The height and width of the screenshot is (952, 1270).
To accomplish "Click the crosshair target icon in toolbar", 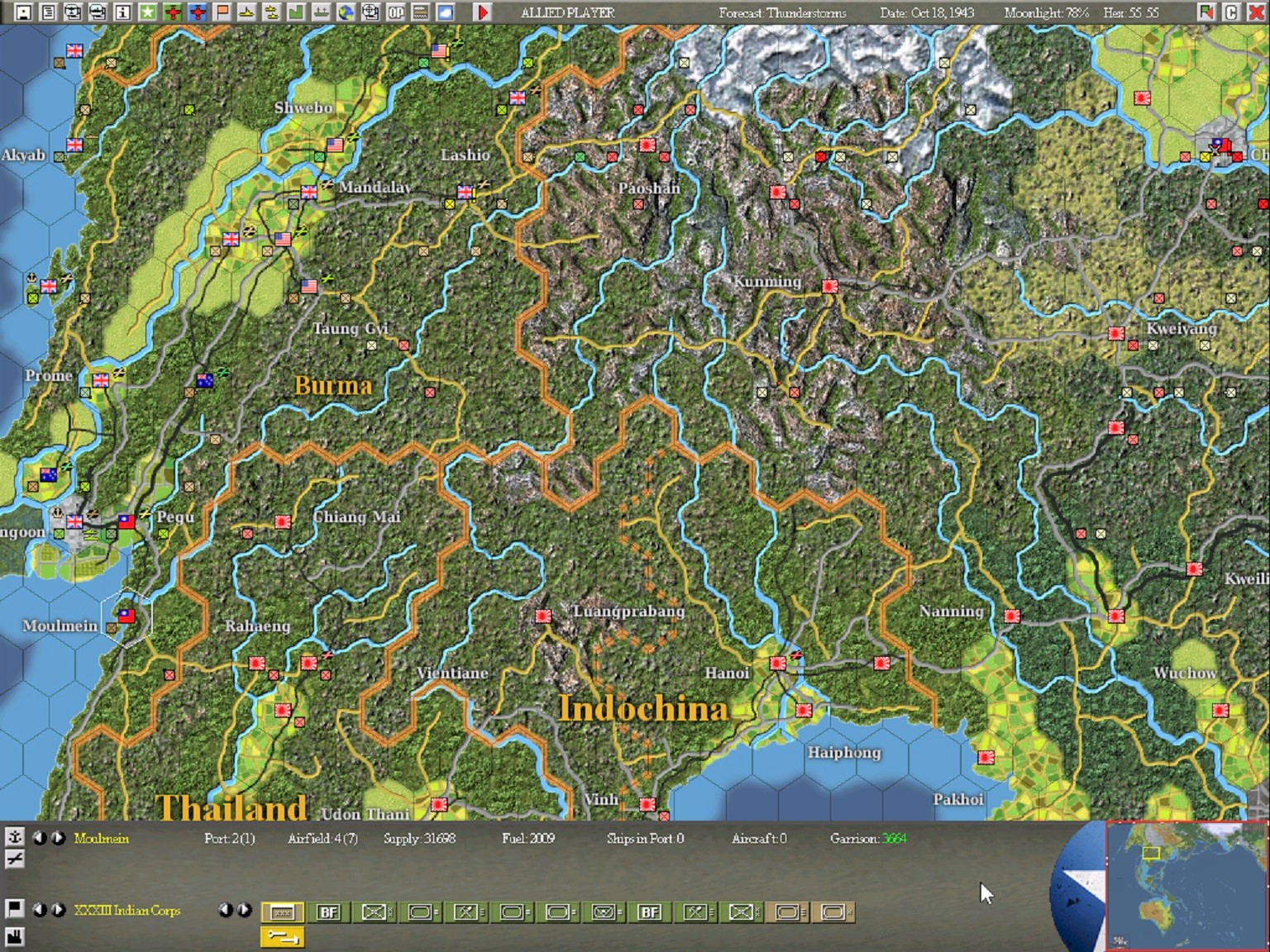I will point(371,12).
